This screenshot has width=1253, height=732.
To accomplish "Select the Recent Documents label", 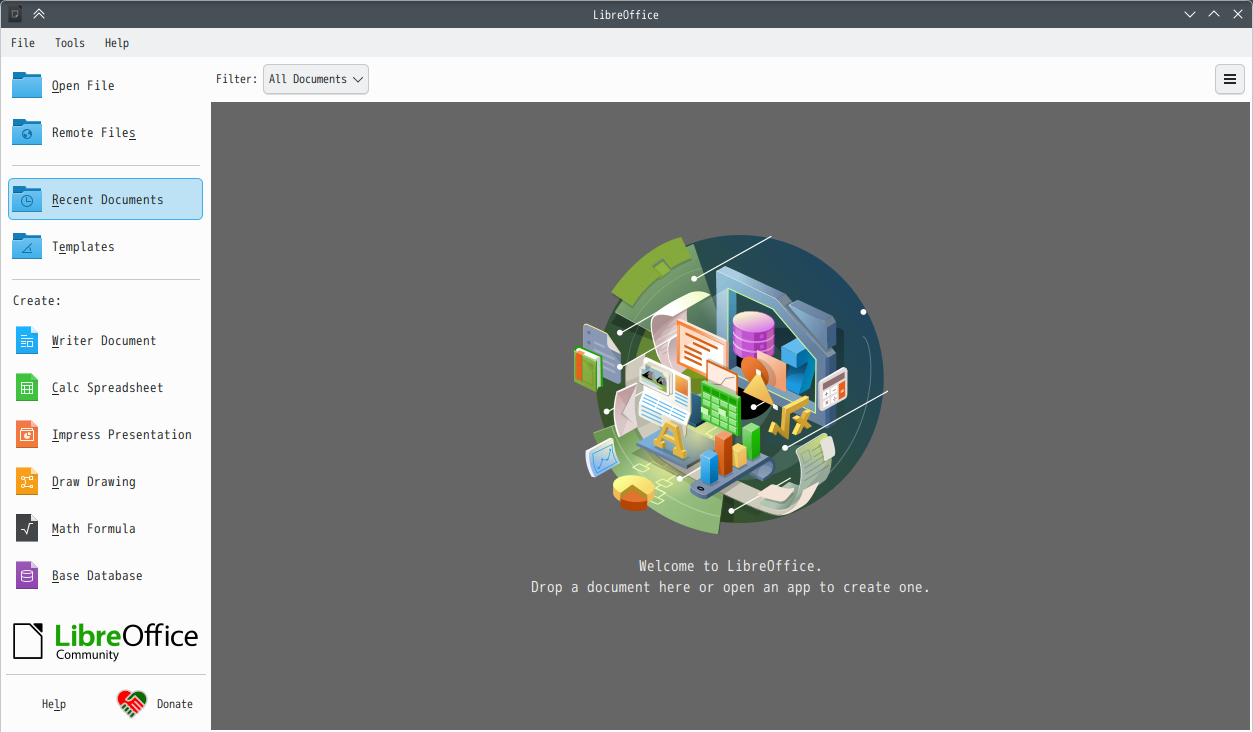I will 107,200.
